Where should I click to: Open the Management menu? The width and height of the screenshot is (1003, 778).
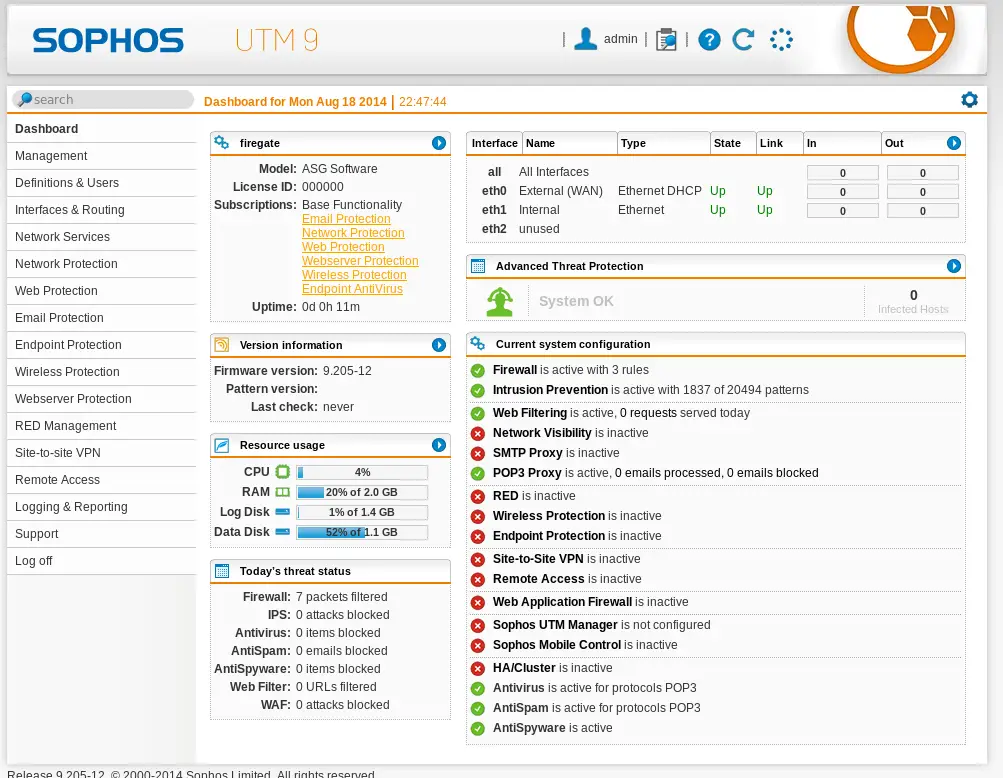[x=101, y=155]
